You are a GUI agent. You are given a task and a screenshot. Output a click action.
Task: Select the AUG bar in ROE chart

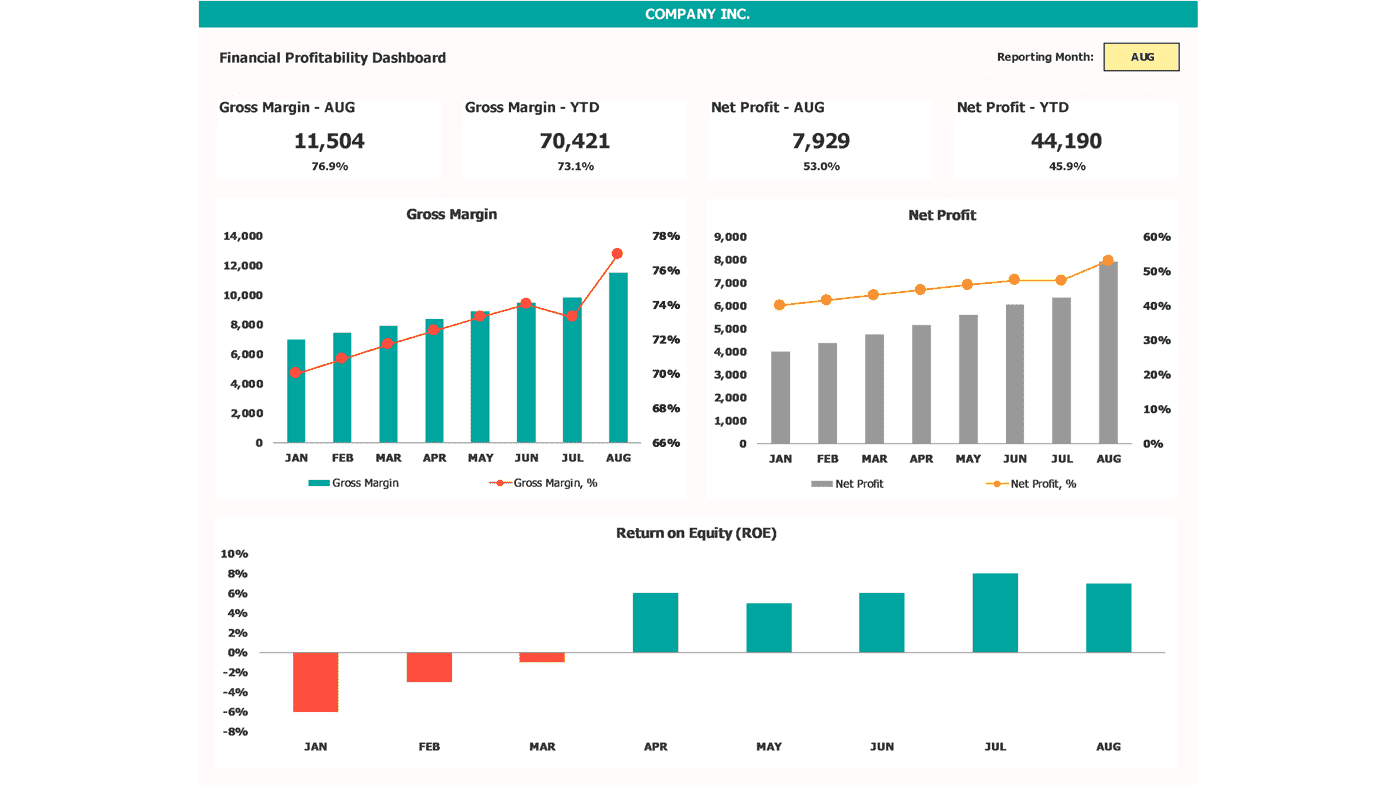[1109, 618]
